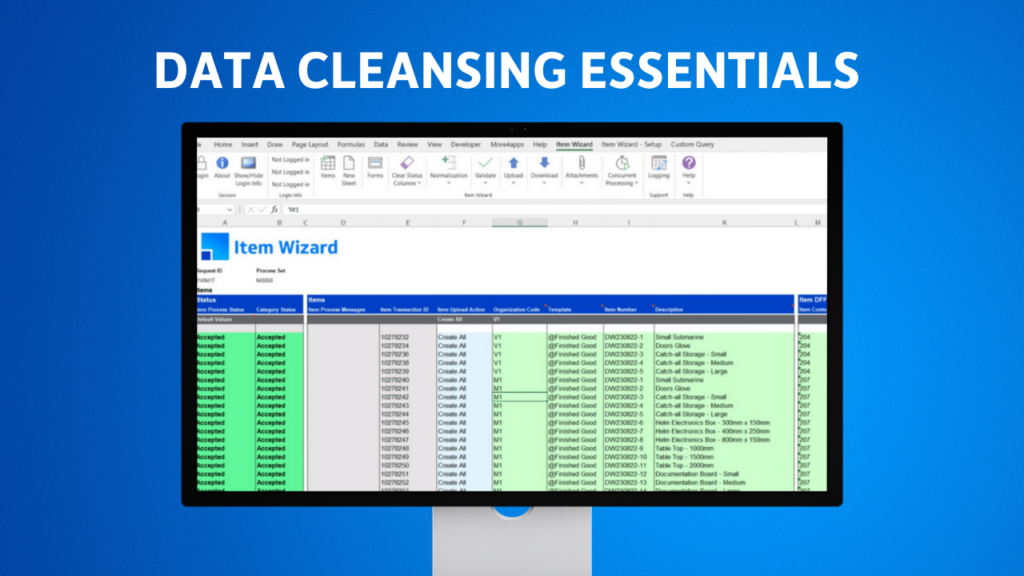This screenshot has height=576, width=1024.
Task: Open the Insert ribbon tab
Action: point(249,144)
